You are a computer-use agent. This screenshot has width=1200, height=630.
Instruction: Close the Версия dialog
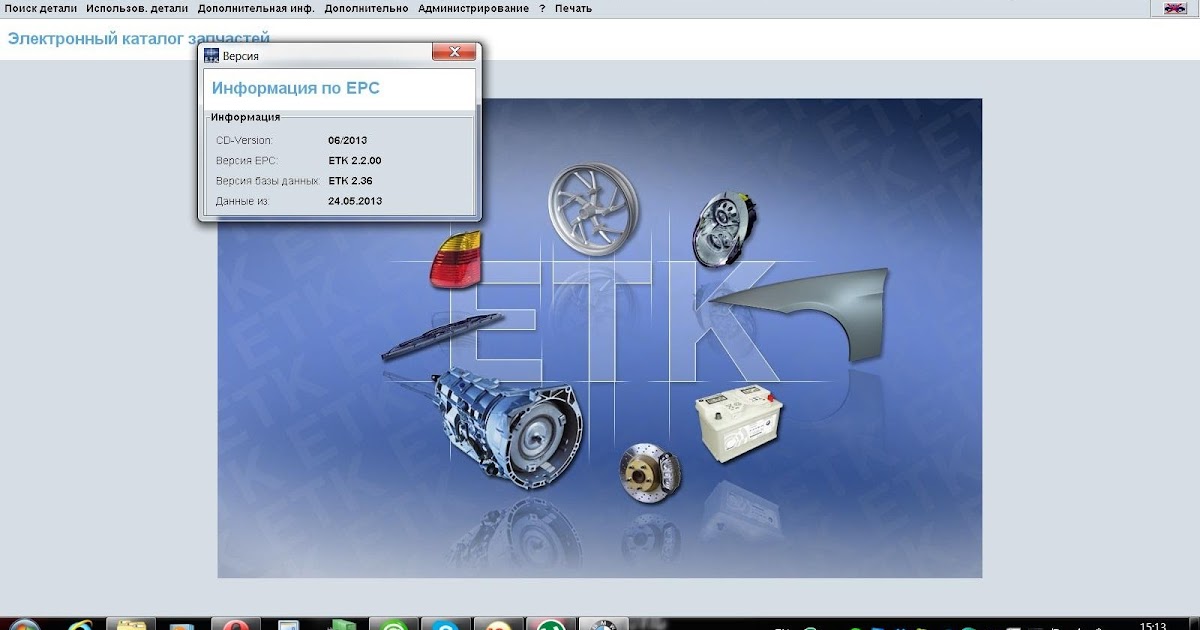point(454,52)
